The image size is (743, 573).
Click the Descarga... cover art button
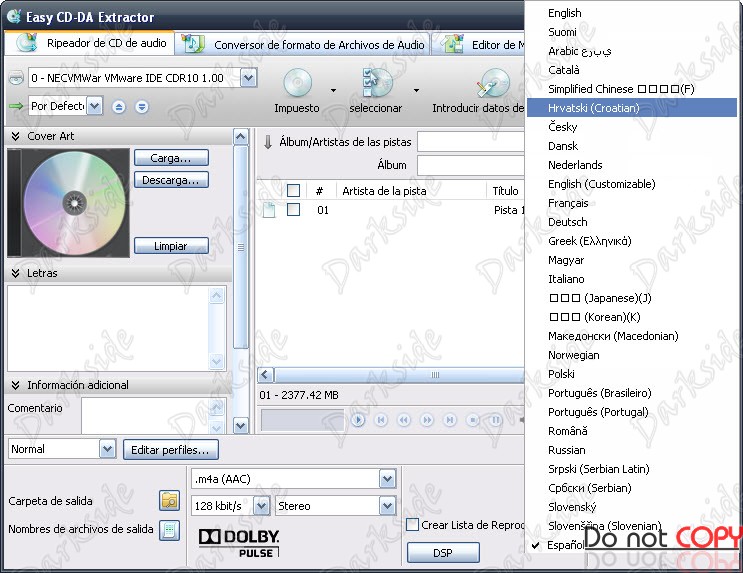171,180
